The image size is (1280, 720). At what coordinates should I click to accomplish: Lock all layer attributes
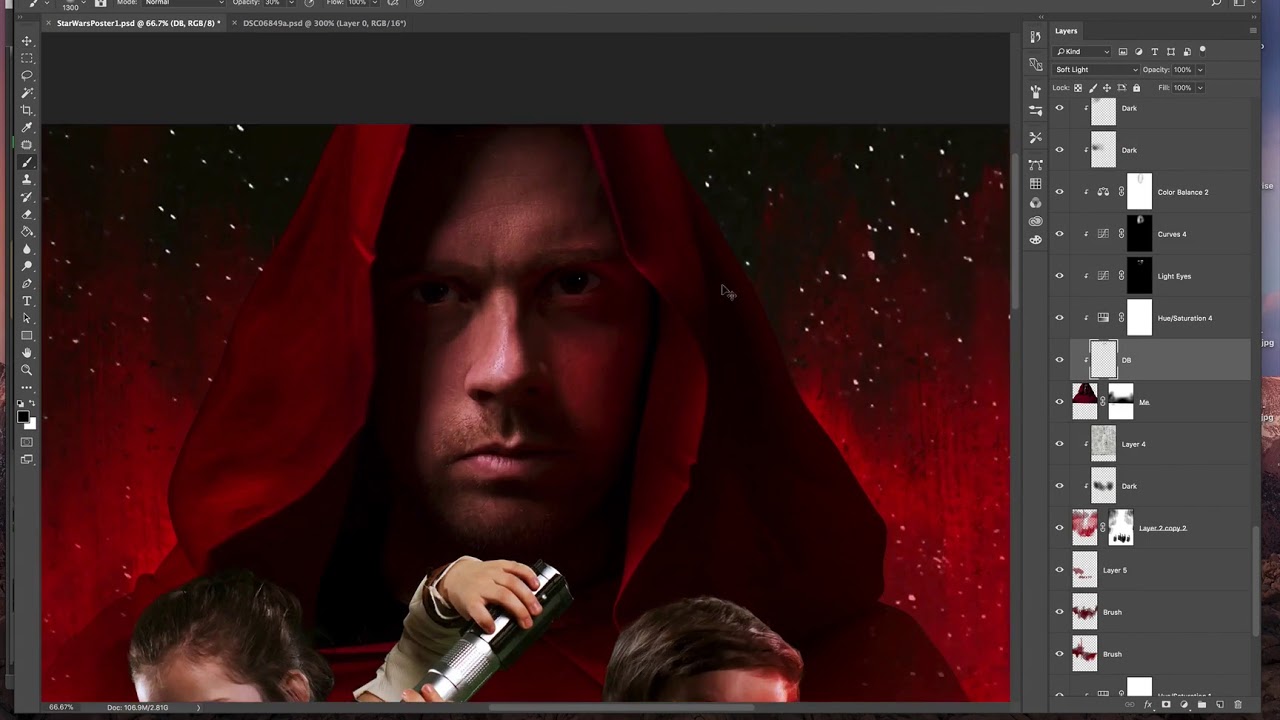(x=1136, y=88)
